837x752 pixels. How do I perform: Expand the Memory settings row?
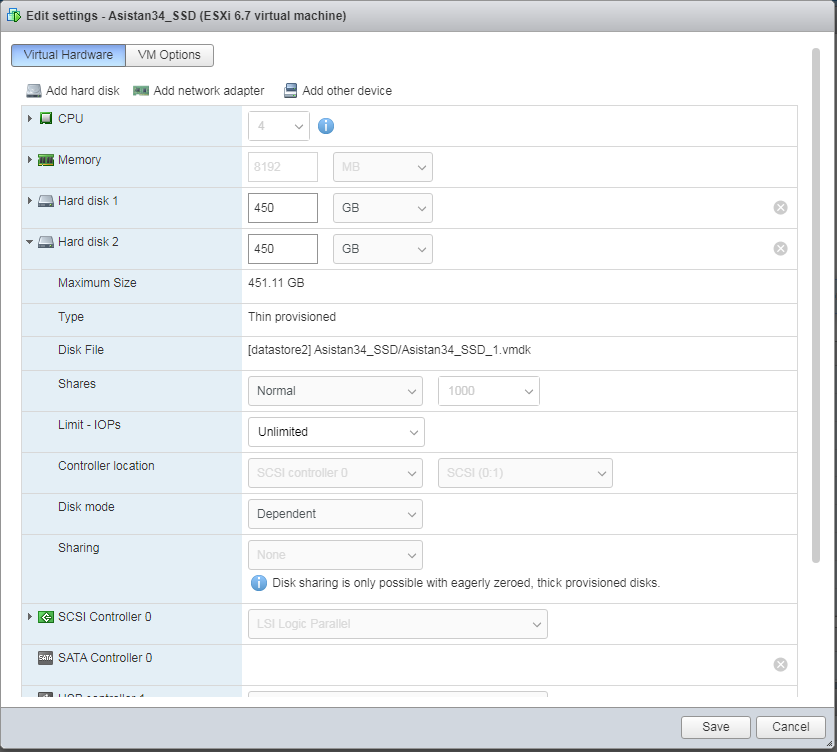30,160
